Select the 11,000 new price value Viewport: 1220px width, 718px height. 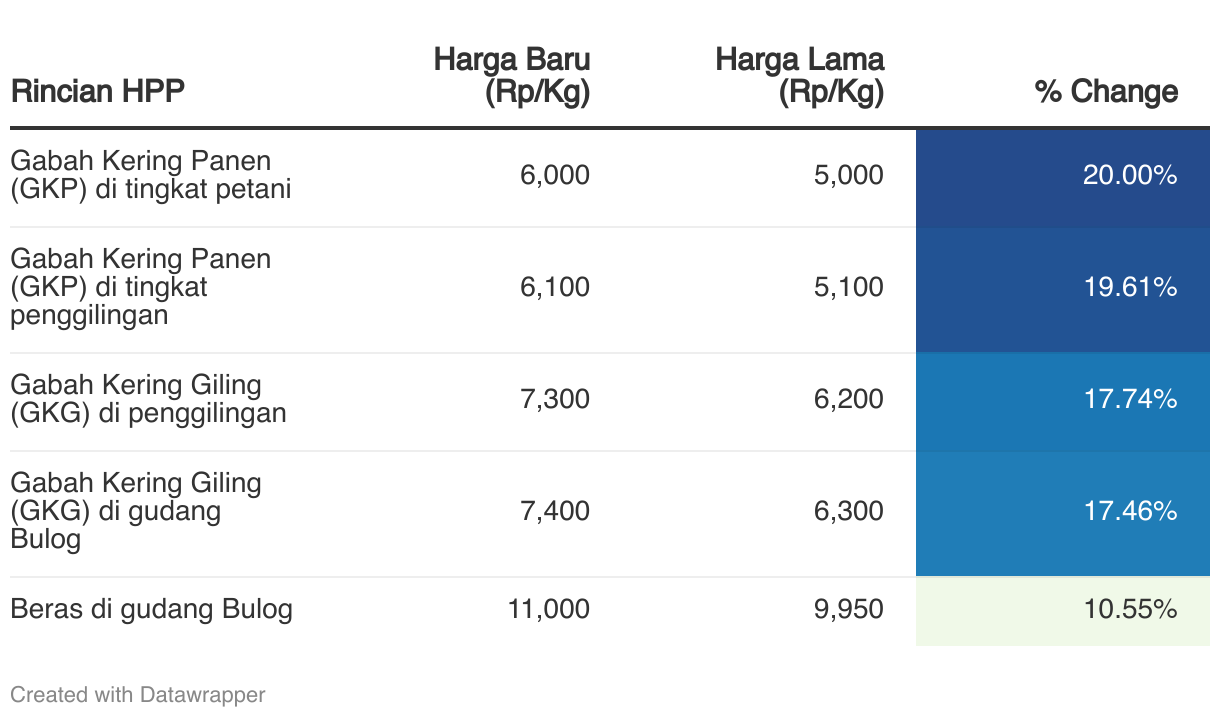[547, 609]
